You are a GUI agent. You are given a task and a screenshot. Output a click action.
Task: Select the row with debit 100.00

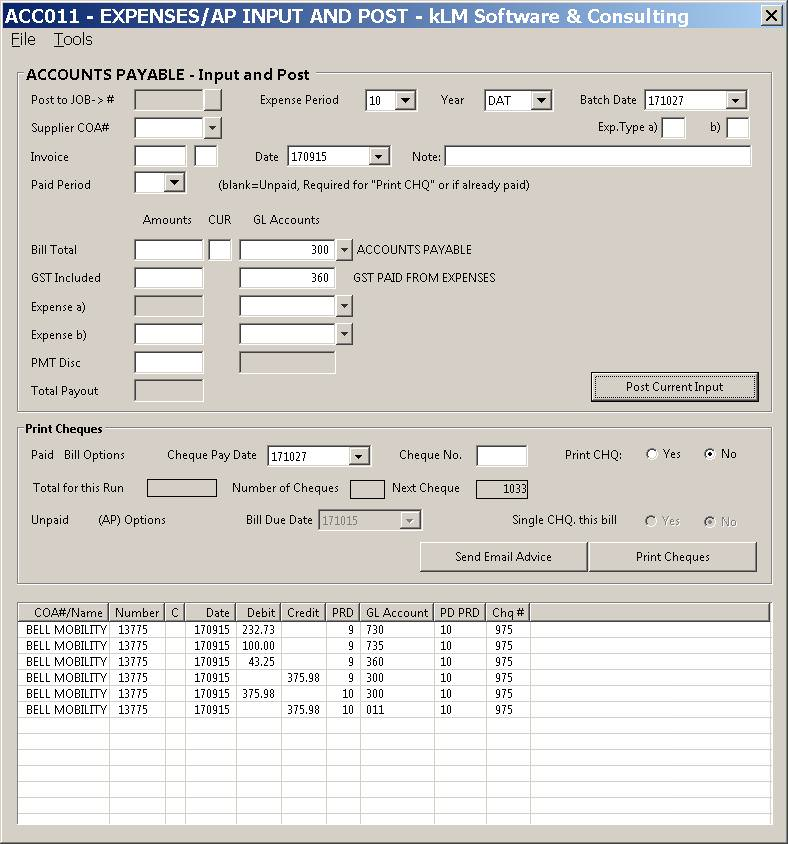(394, 645)
